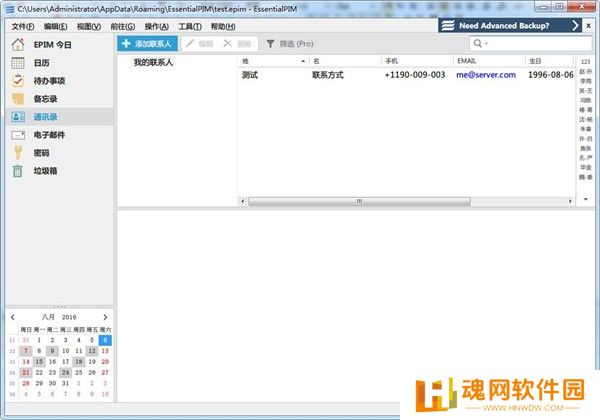Open the me@server.com email link
600x420 pixels.
click(x=486, y=75)
